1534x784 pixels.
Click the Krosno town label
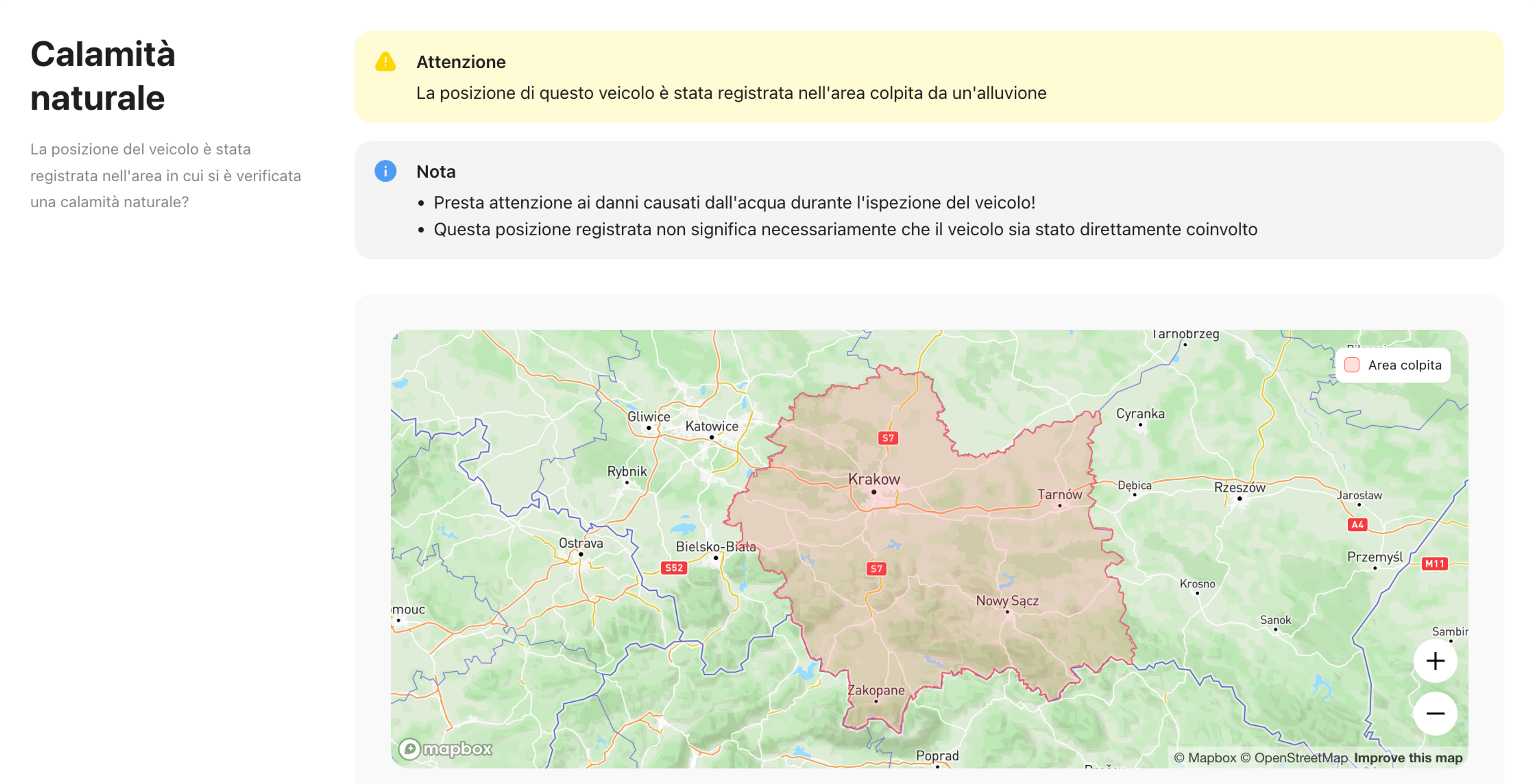pos(1197,584)
